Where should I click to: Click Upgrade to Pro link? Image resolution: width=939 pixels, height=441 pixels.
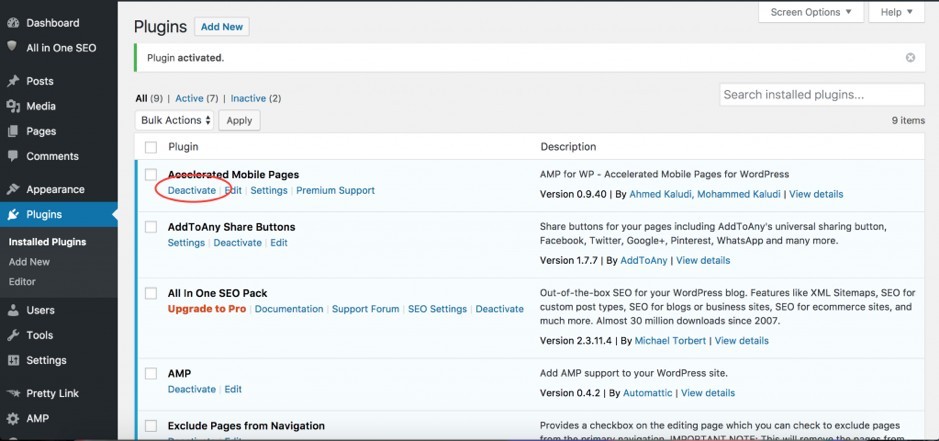point(207,309)
